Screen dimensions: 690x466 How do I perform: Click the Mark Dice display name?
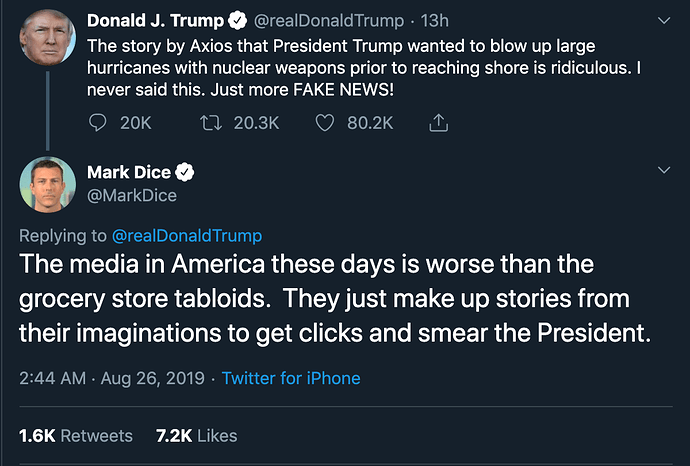129,173
